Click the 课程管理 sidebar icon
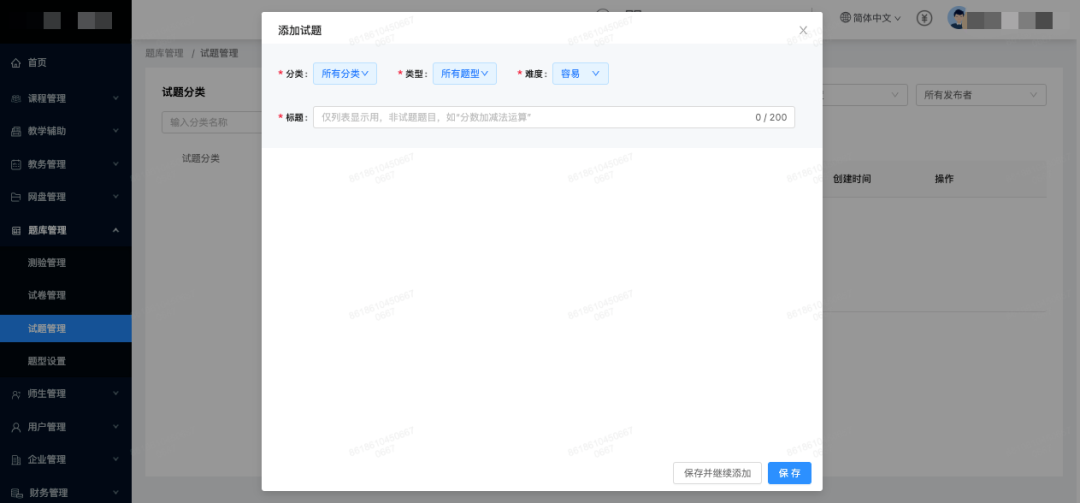1080x503 pixels. [x=16, y=99]
